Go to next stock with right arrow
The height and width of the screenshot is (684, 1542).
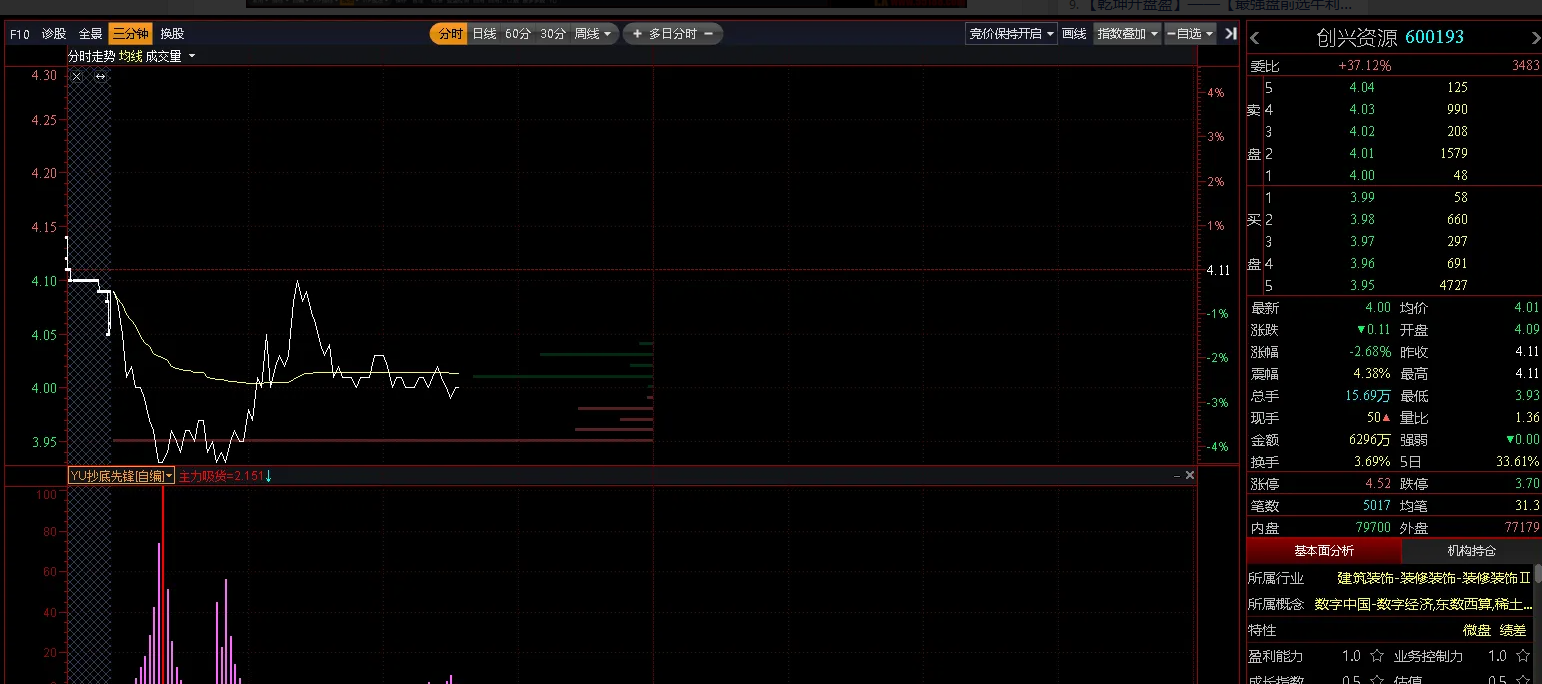tap(1535, 38)
